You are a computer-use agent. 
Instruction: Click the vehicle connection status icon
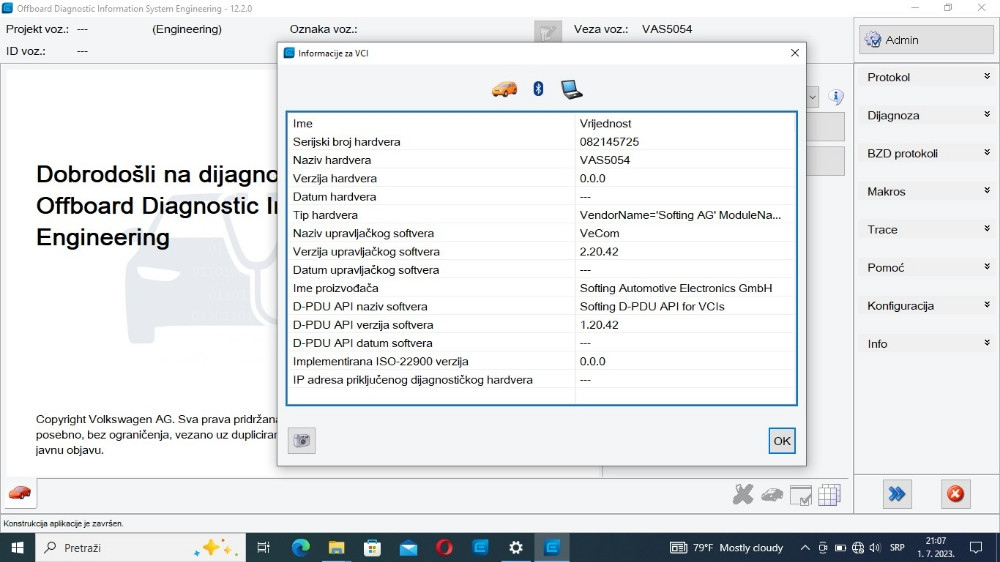coord(547,33)
